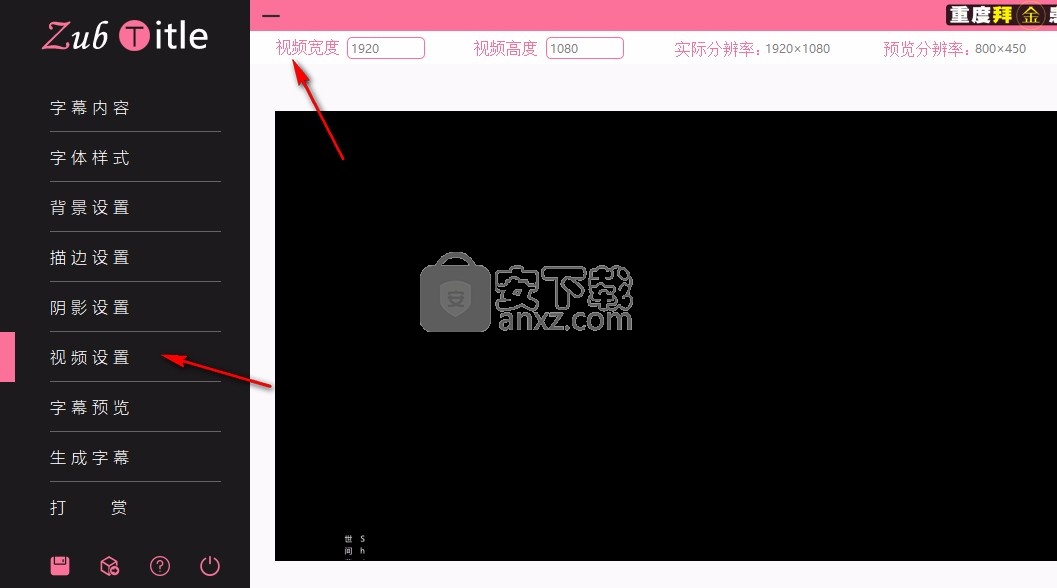Click the minimize dash in pink title bar

pos(270,16)
